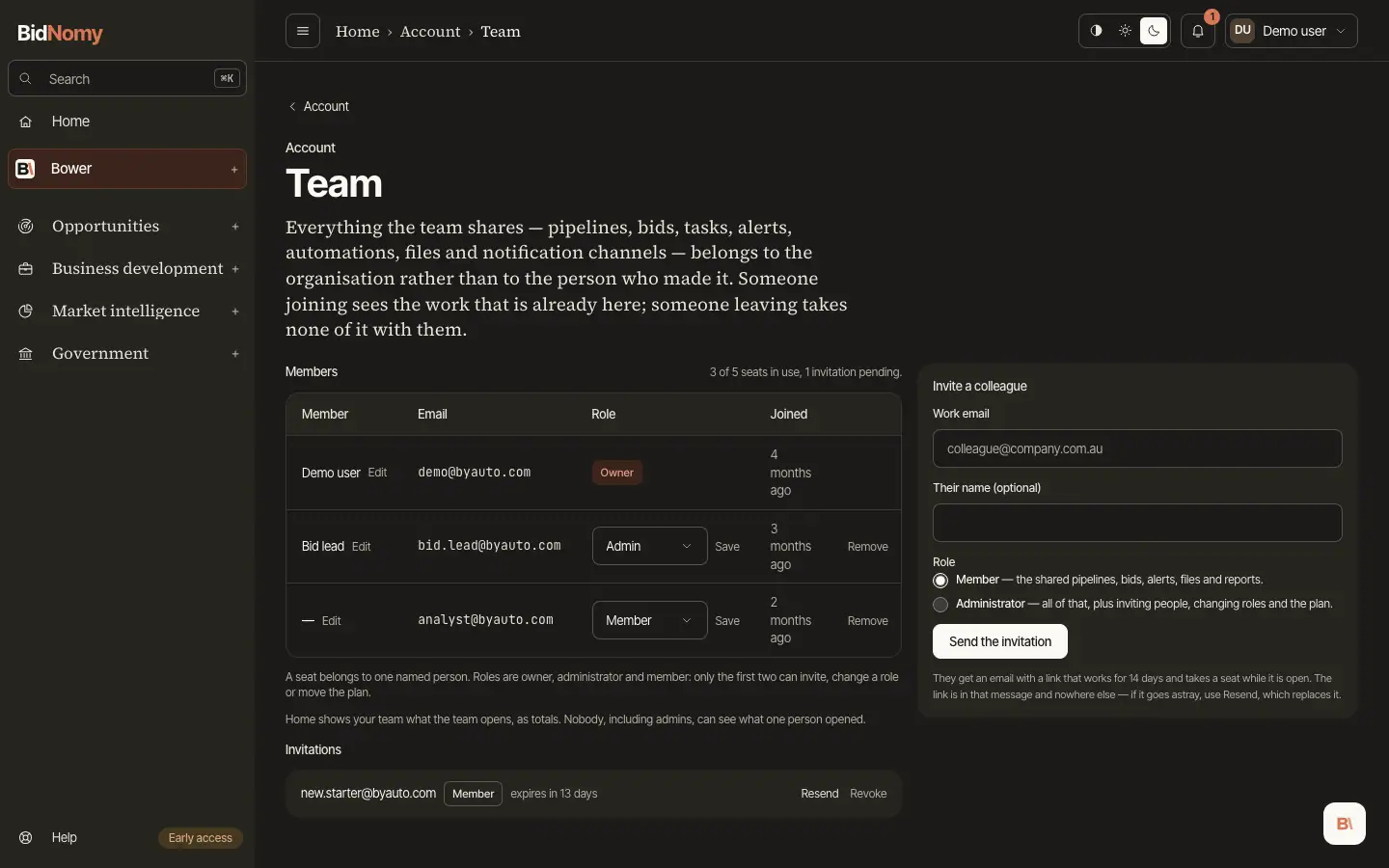Switch to system contrast theme
Screen dimensions: 1389x868
1096,31
